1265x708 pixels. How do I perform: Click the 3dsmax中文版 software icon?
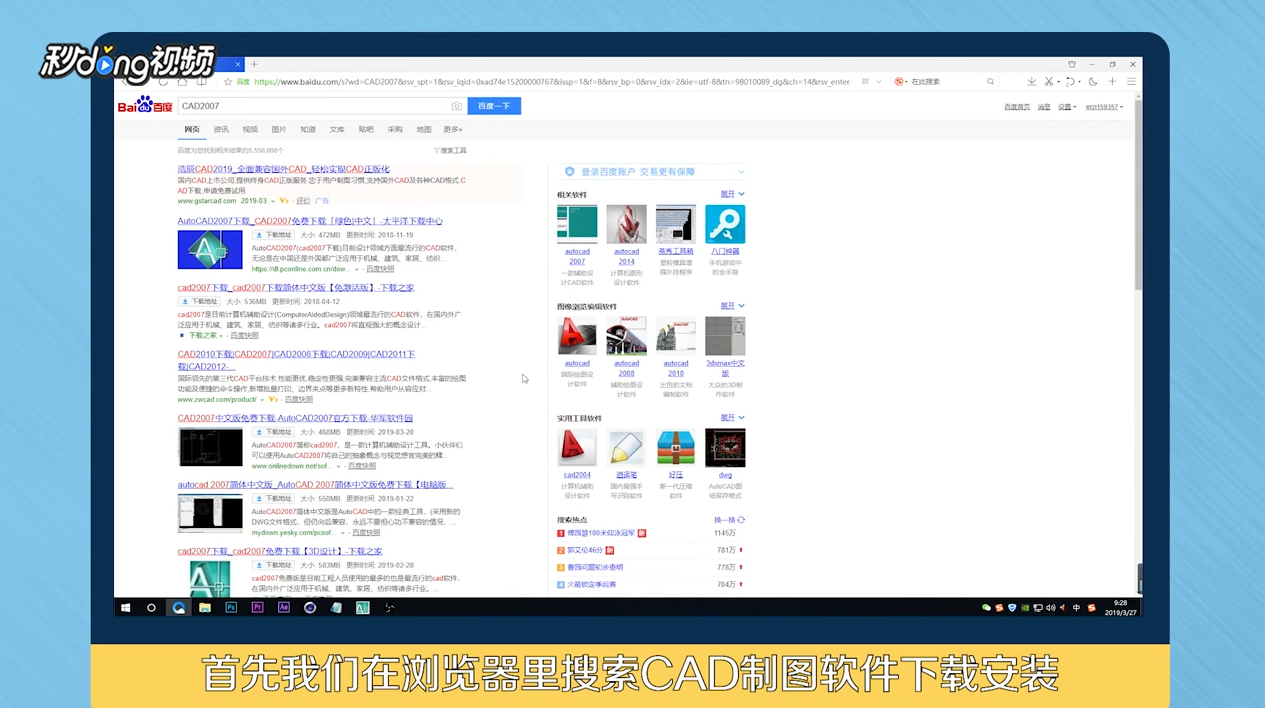[x=725, y=336]
